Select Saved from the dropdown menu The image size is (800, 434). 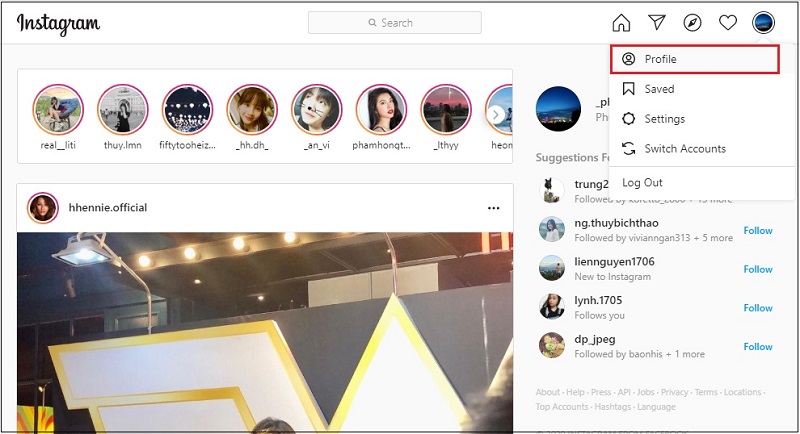coord(659,89)
